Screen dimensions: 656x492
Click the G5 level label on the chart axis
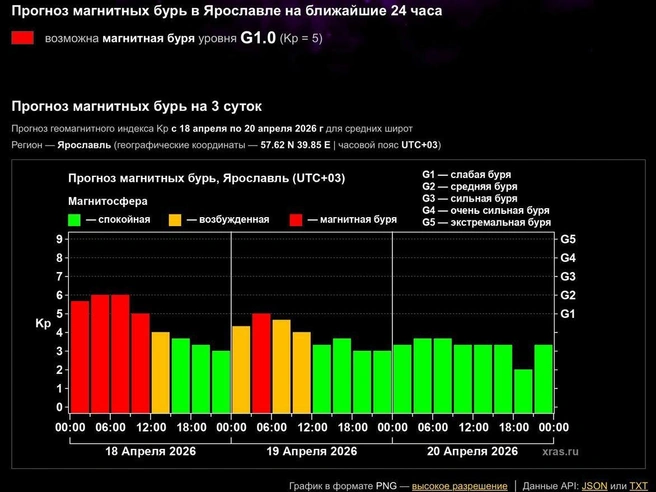pyautogui.click(x=568, y=239)
